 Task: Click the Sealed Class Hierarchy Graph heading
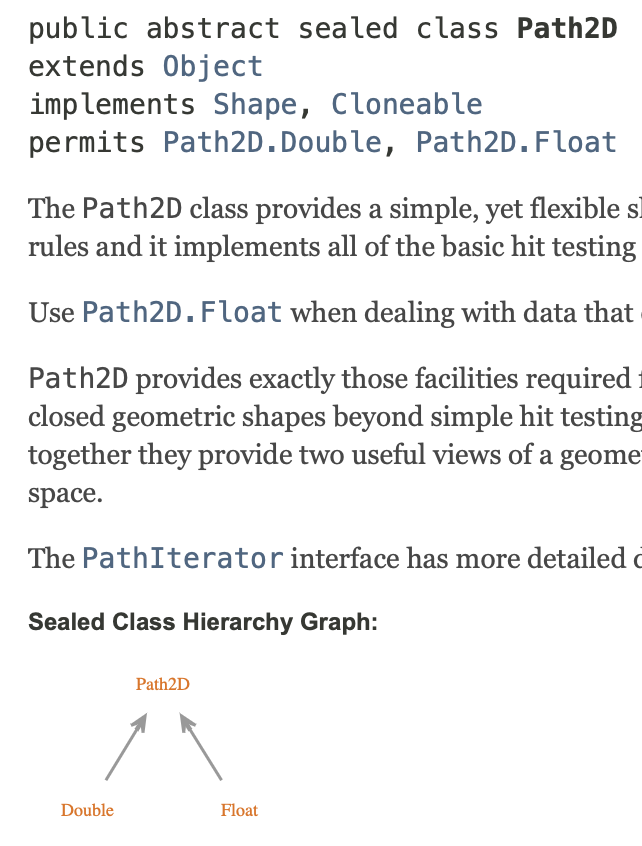click(203, 622)
